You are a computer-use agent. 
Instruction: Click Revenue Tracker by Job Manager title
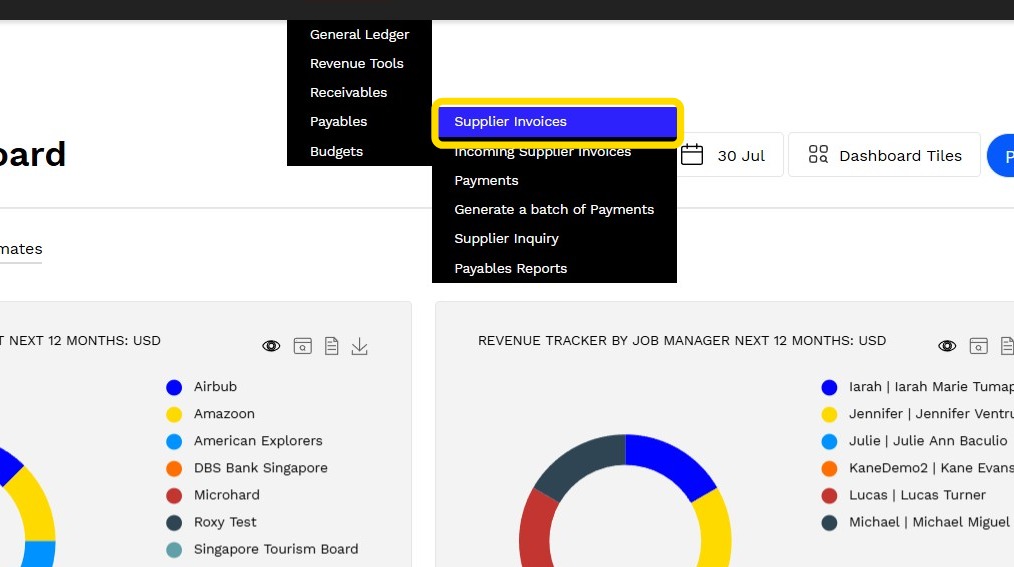pyautogui.click(x=682, y=341)
